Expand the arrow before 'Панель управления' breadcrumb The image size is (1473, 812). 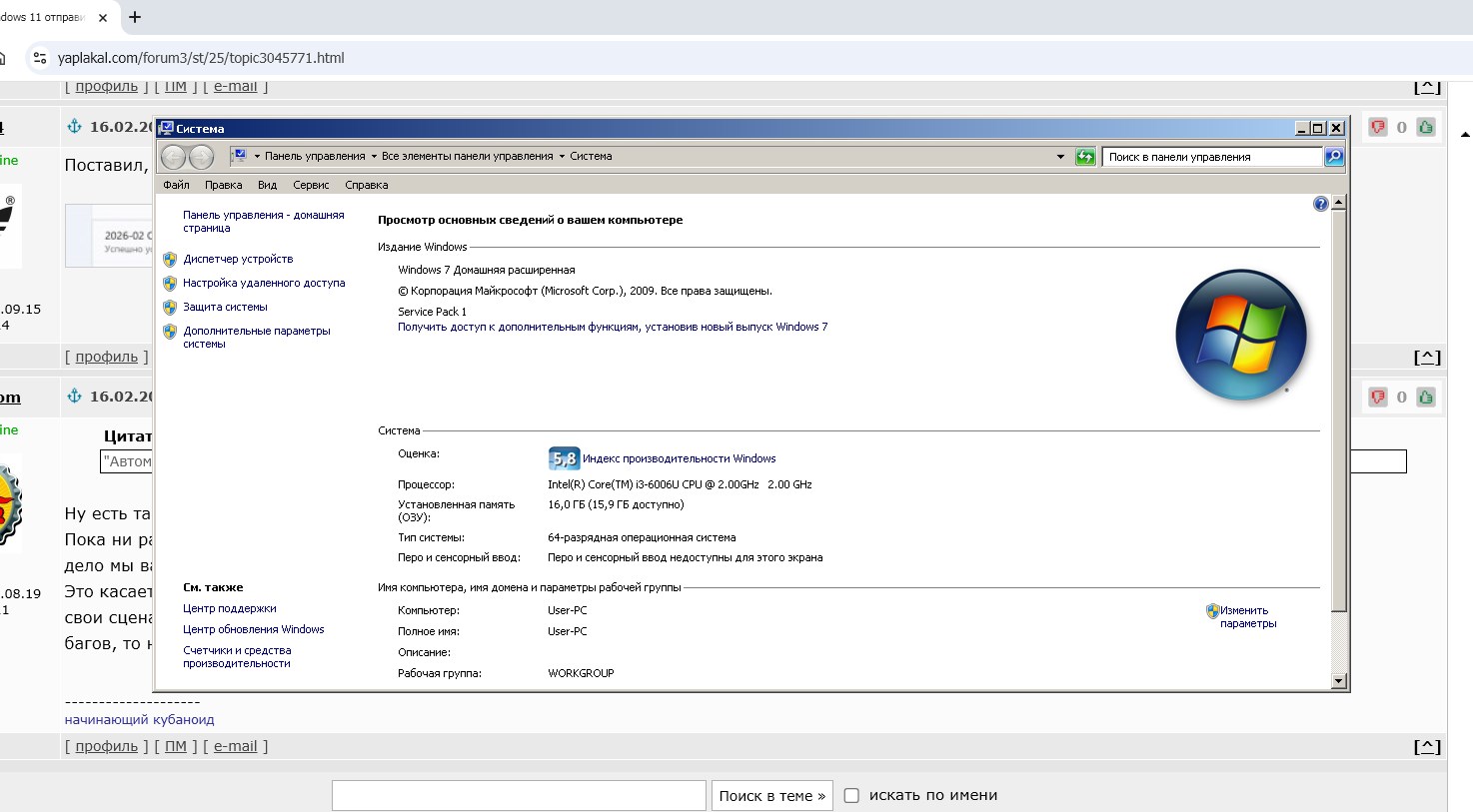point(257,157)
